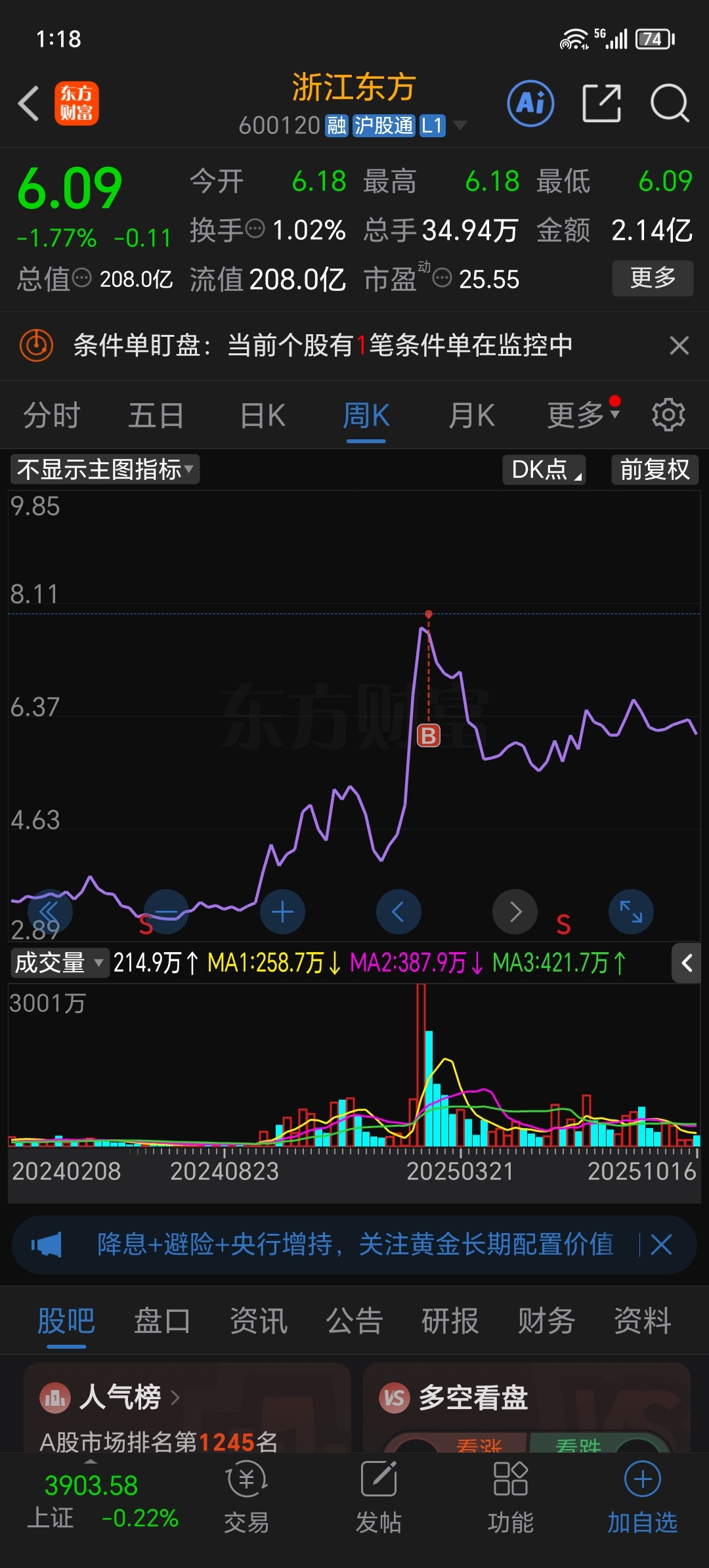Screen dimensions: 709x1568
Task: Tap the L1 quote level badge
Action: point(432,125)
